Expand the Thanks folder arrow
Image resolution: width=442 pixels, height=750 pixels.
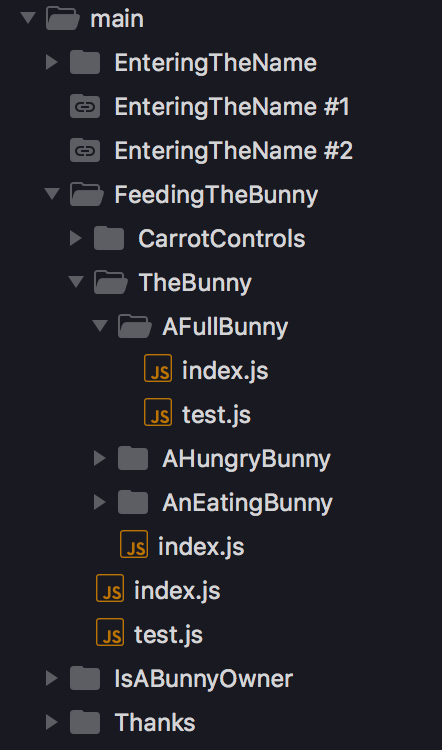(52, 722)
